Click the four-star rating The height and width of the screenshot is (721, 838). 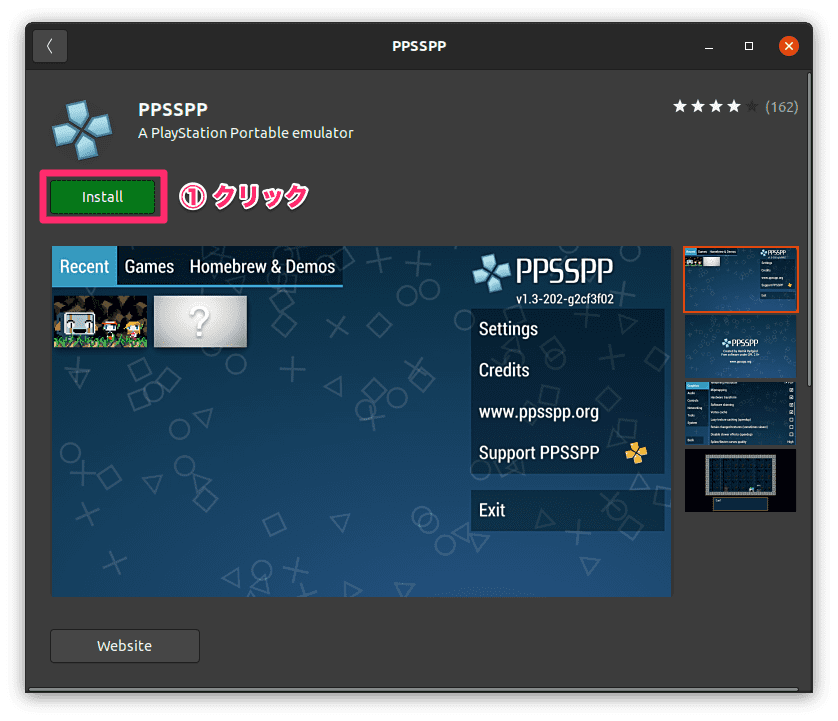pos(715,106)
